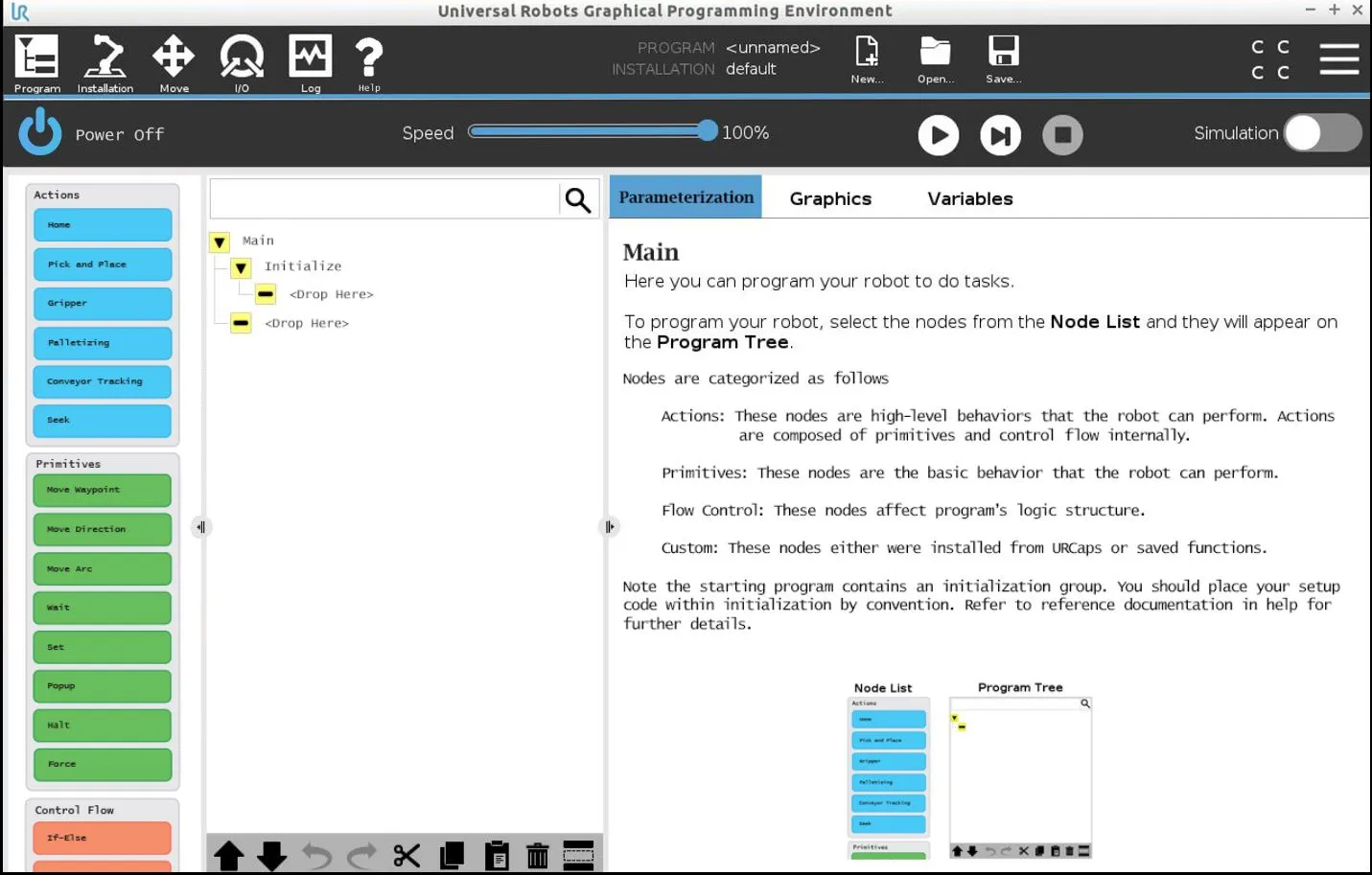Collapse the Initialize node
This screenshot has height=875, width=1372.
tap(241, 268)
